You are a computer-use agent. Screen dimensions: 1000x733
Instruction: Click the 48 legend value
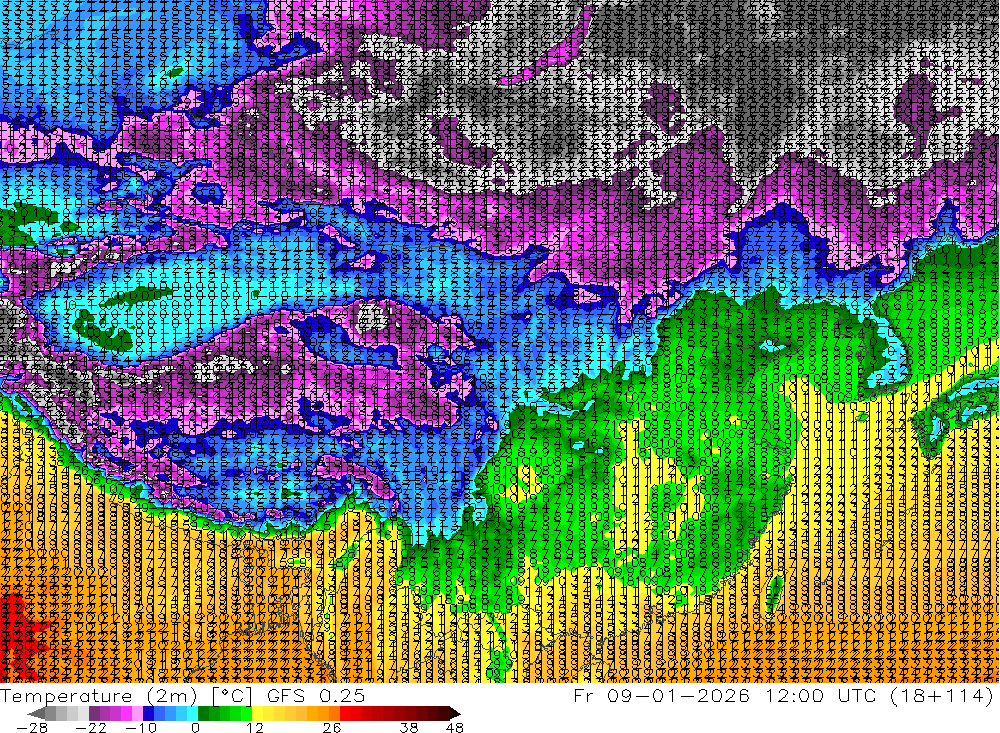(455, 728)
